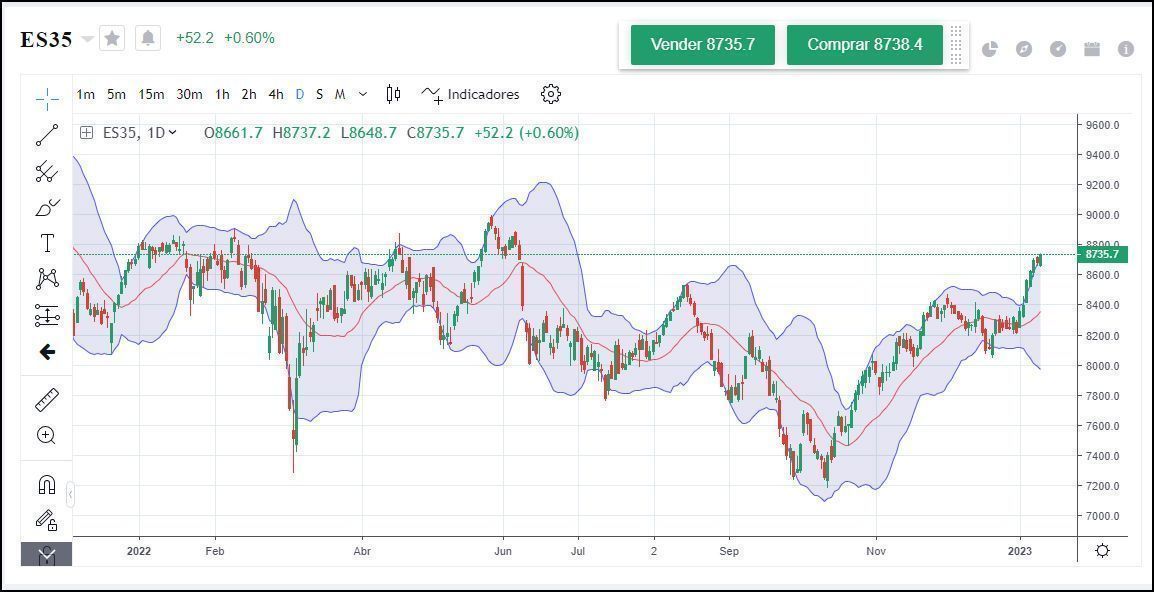Choose the XABCD pattern tool
Screen dimensions: 1154x592
pos(45,278)
